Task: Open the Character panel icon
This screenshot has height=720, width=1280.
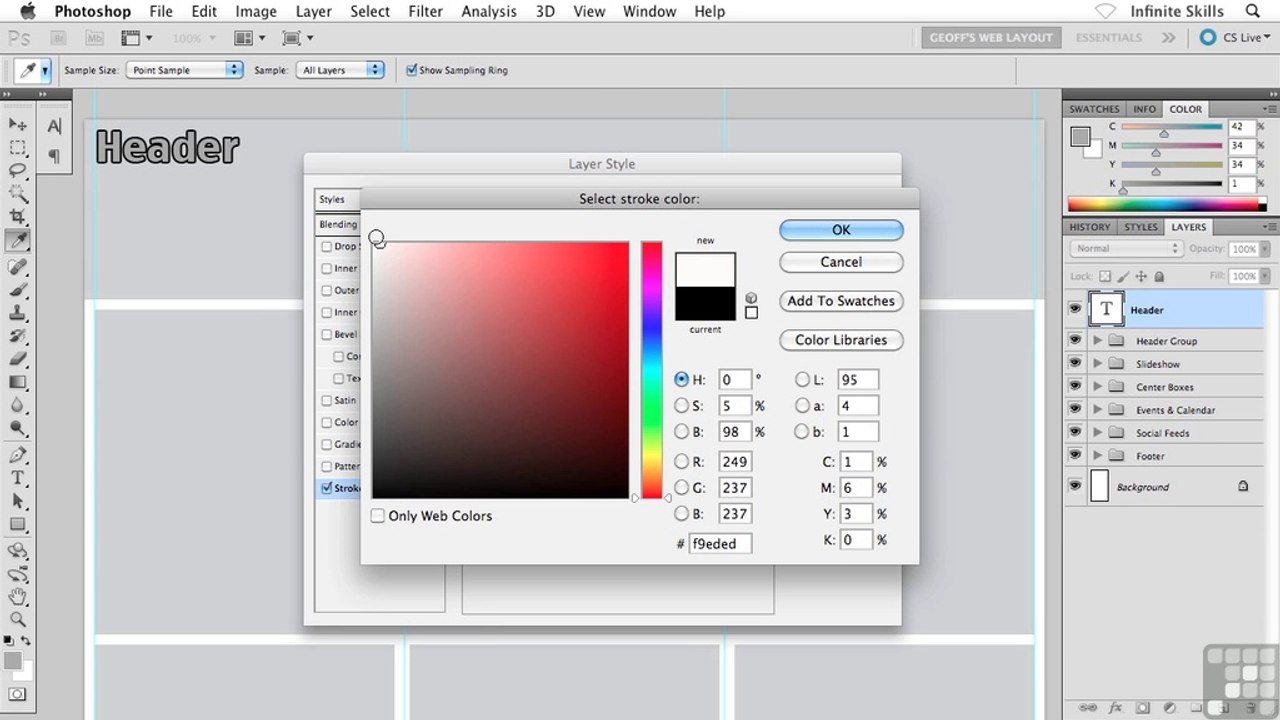Action: pyautogui.click(x=54, y=126)
